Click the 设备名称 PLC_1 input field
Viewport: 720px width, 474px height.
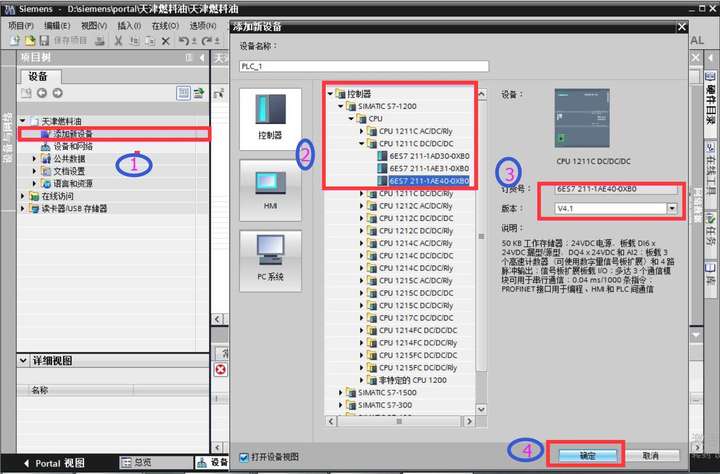364,66
